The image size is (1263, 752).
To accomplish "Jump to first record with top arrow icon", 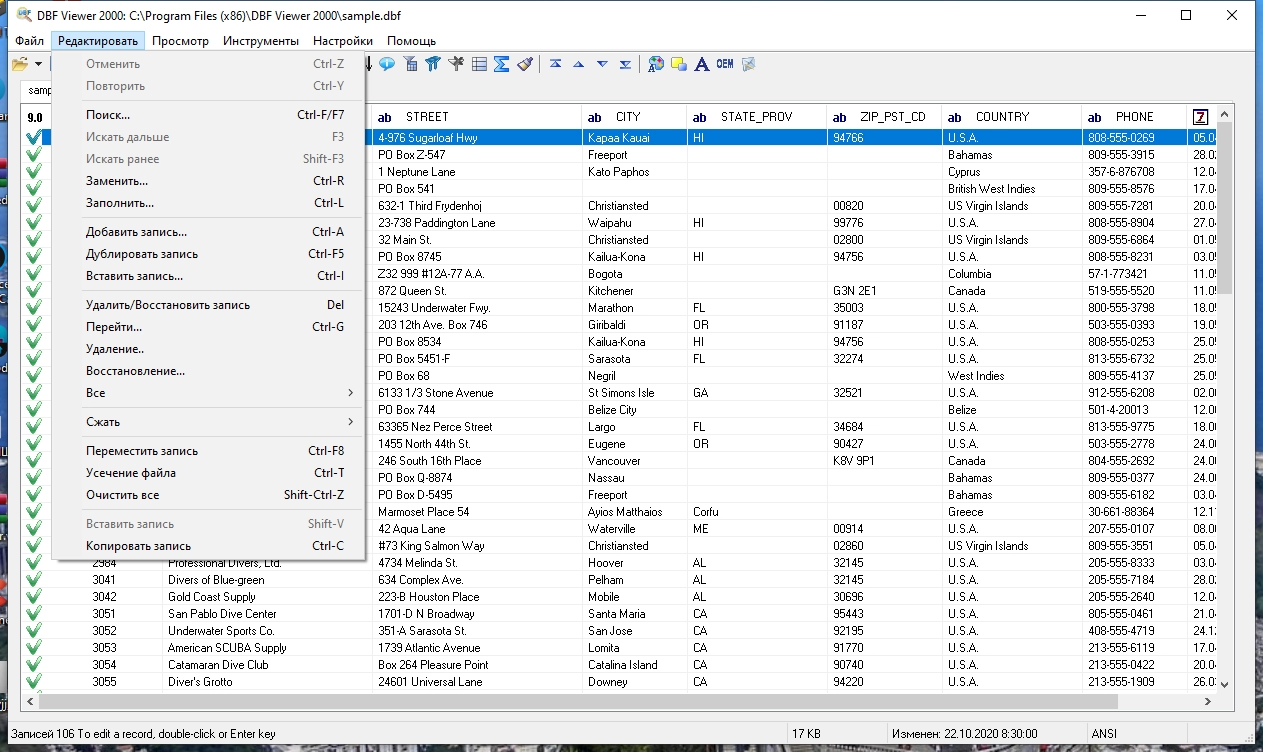I will click(555, 64).
